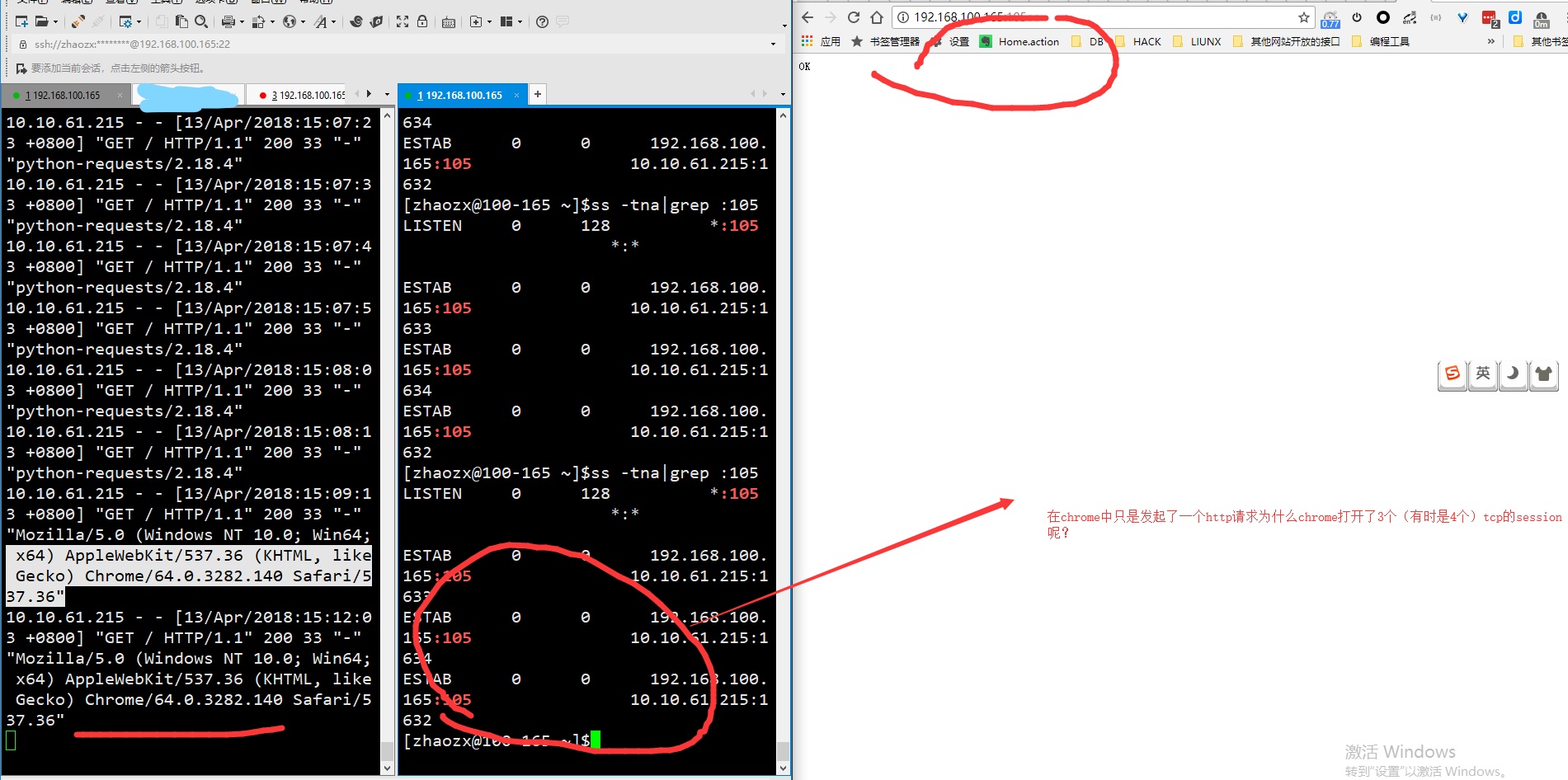Click the add current session arrow icon

(x=21, y=68)
